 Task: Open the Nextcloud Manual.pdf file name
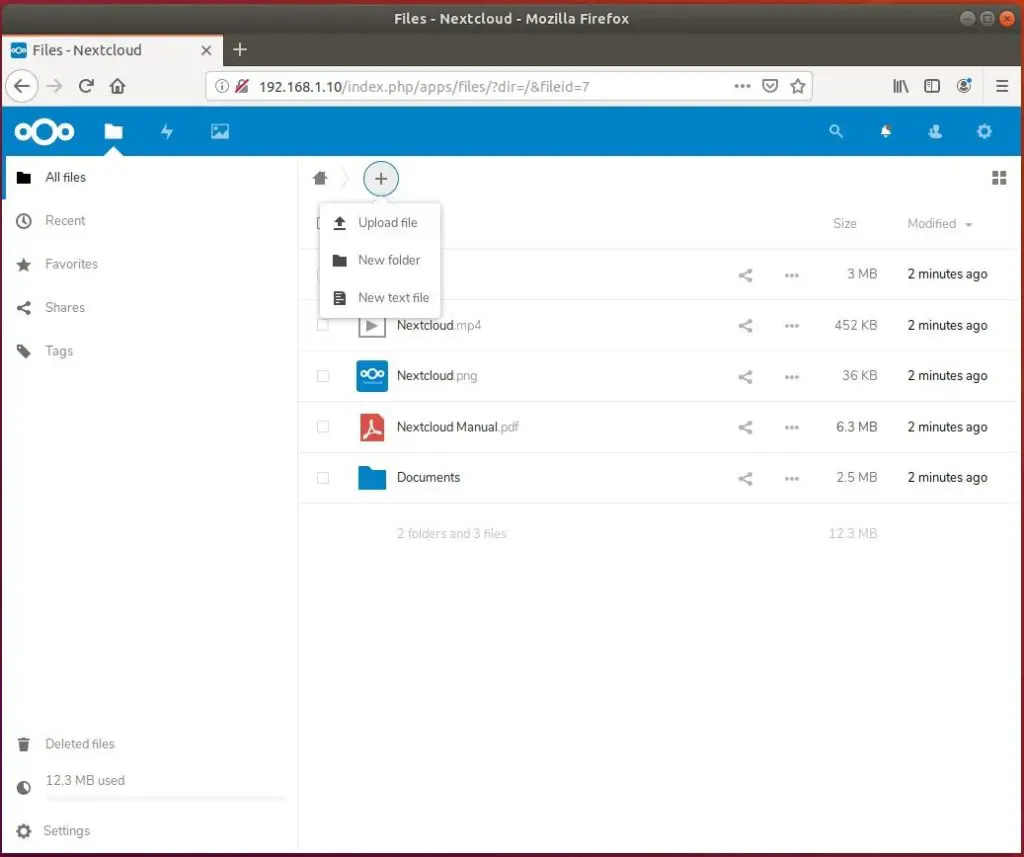(x=457, y=427)
